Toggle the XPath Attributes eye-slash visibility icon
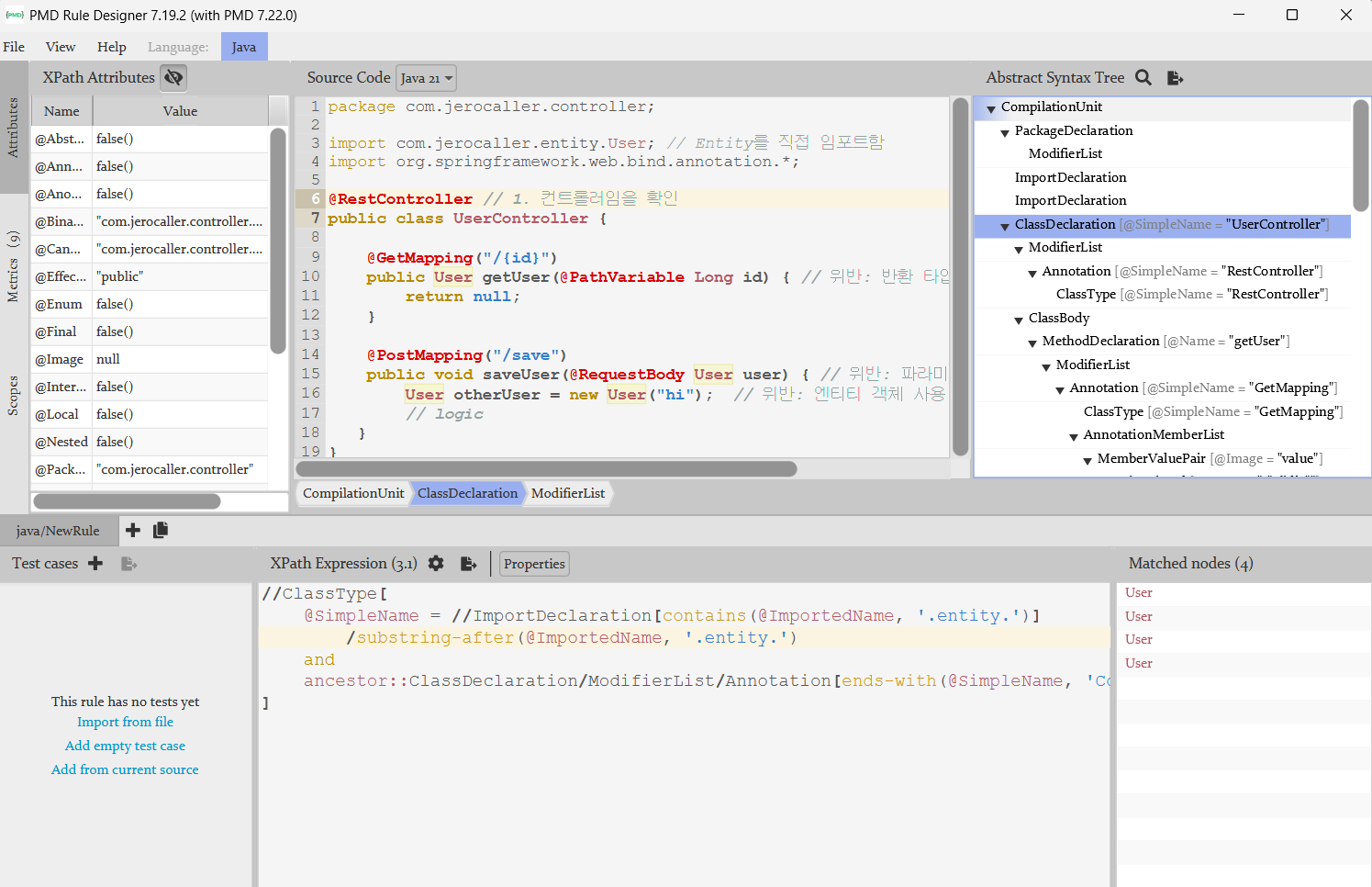The width and height of the screenshot is (1372, 887). pos(173,78)
